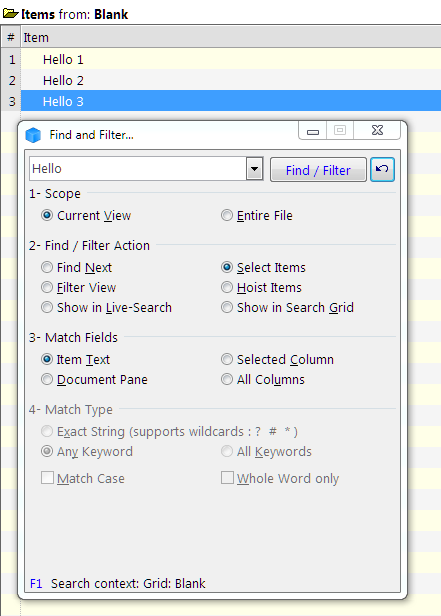Select the Entire File scope option
441x616 pixels.
(x=257, y=215)
